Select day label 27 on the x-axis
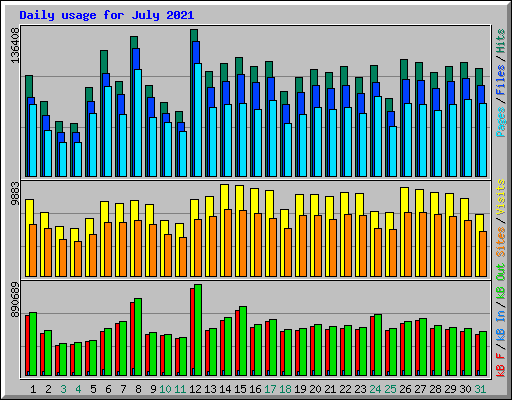 [x=420, y=389]
